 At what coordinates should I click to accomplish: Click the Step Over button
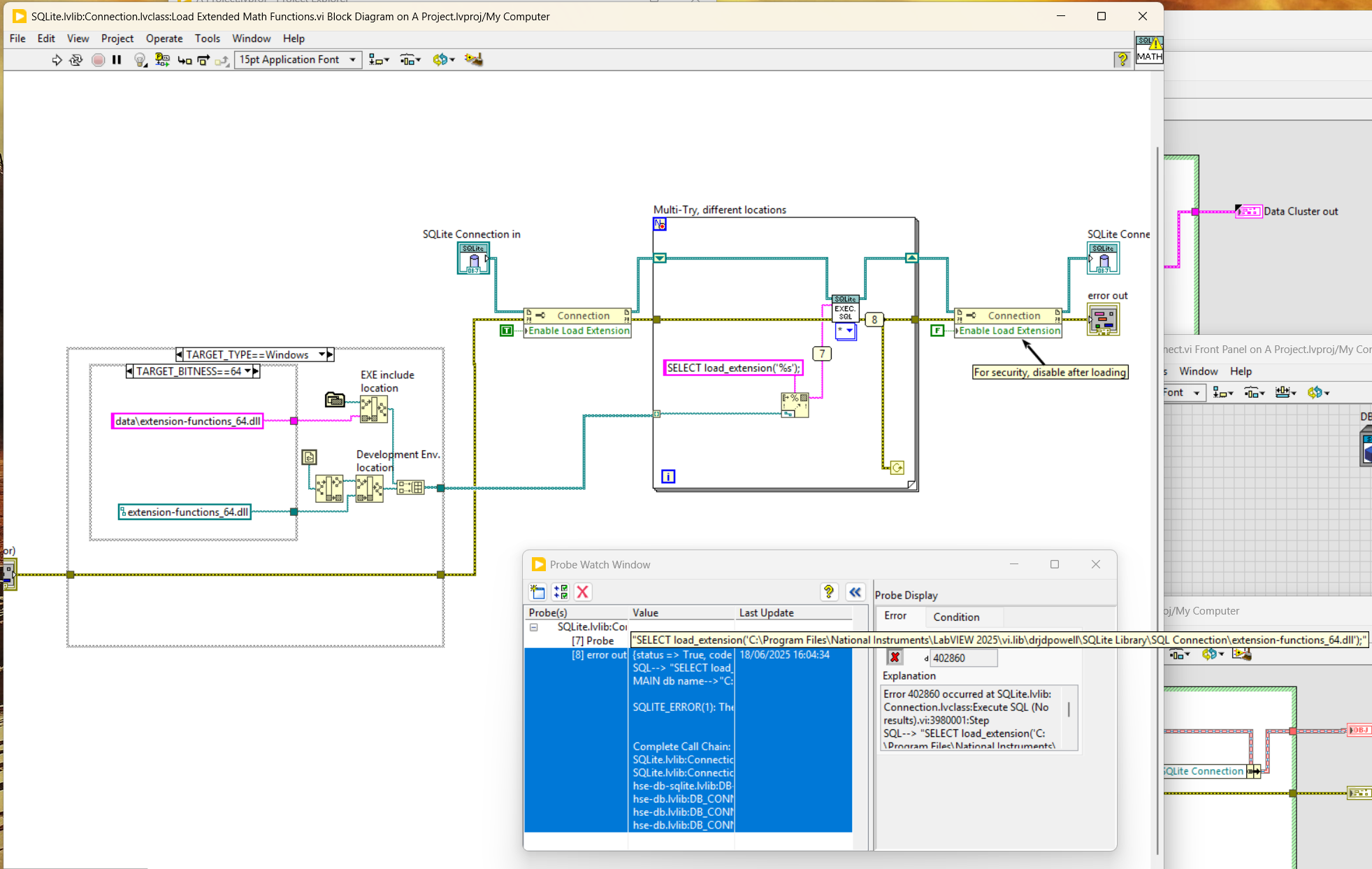(203, 60)
